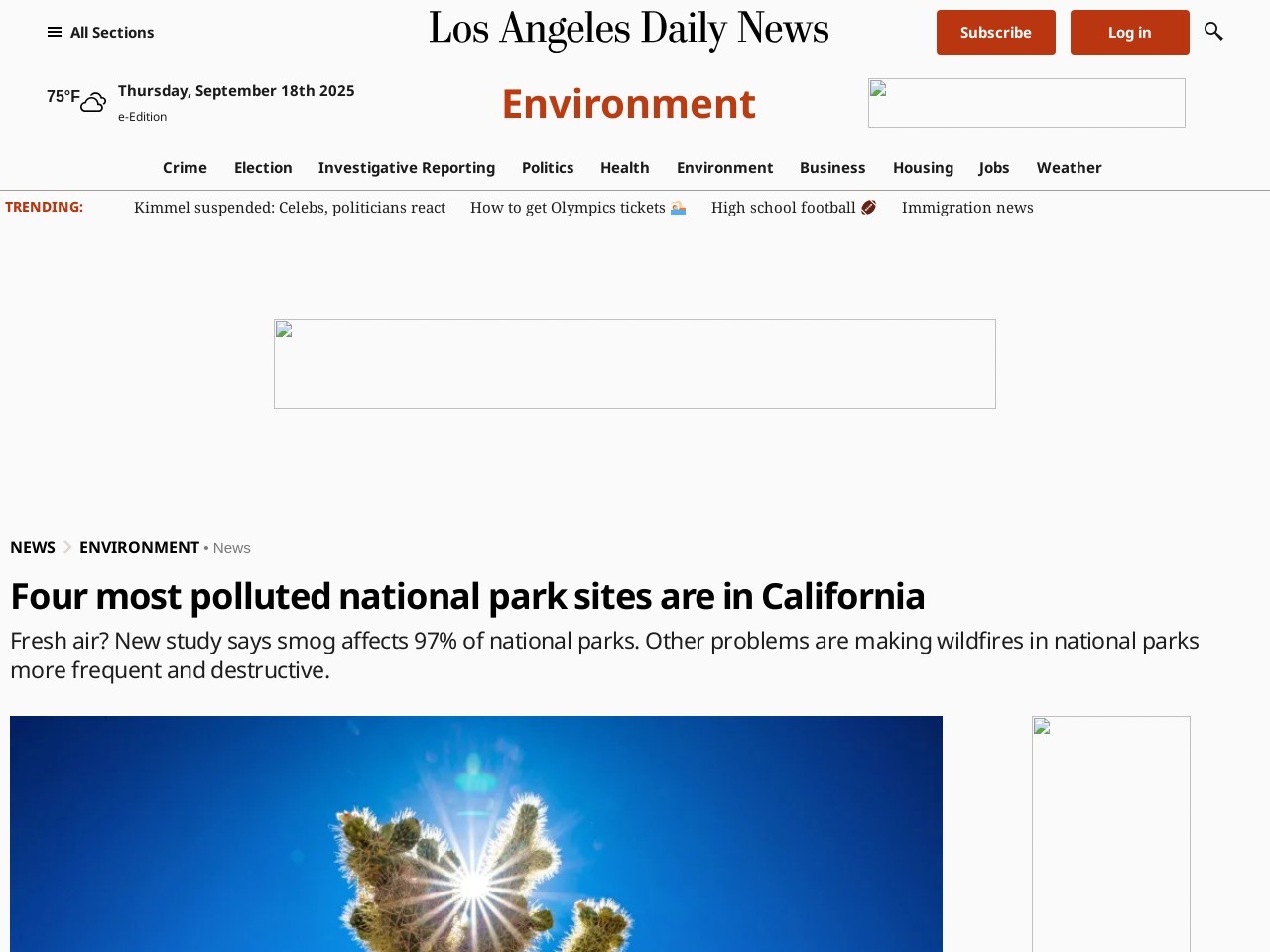Click the All Sections hamburger menu

(100, 32)
